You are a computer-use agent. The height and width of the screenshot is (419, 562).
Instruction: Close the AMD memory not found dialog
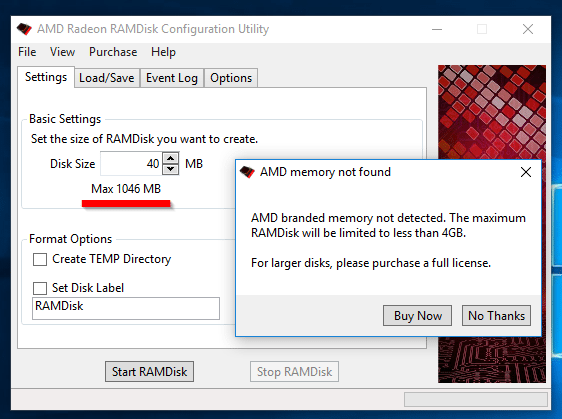(x=526, y=172)
